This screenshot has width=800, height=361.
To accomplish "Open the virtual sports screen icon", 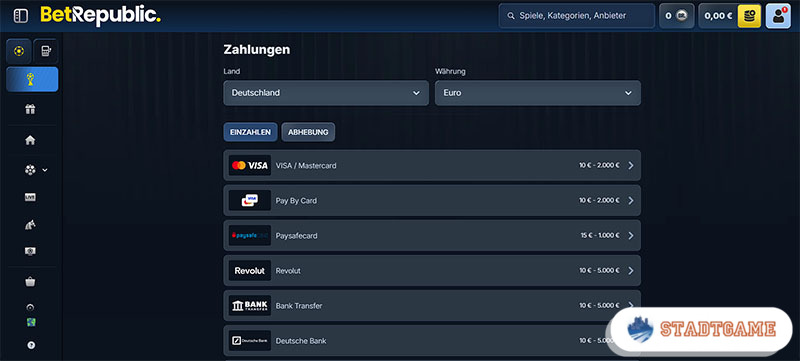I will click(x=31, y=251).
